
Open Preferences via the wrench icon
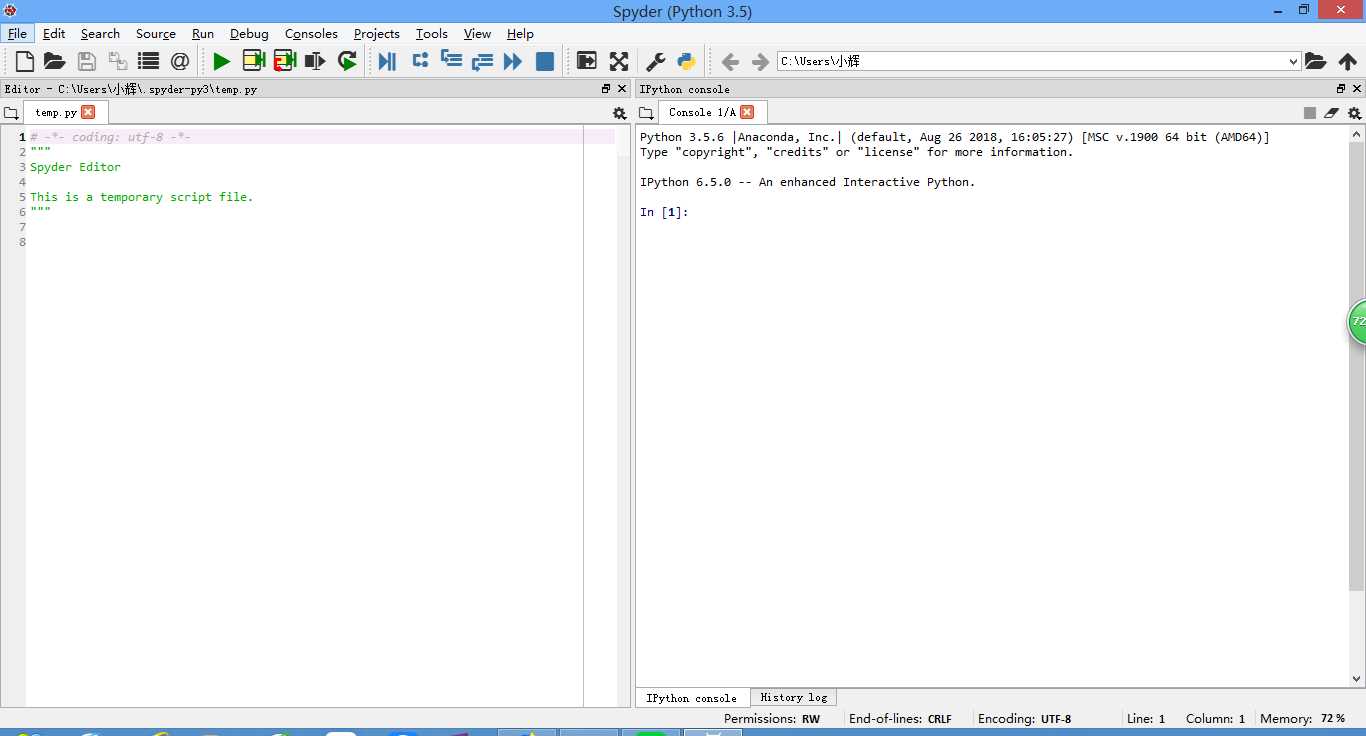[656, 61]
